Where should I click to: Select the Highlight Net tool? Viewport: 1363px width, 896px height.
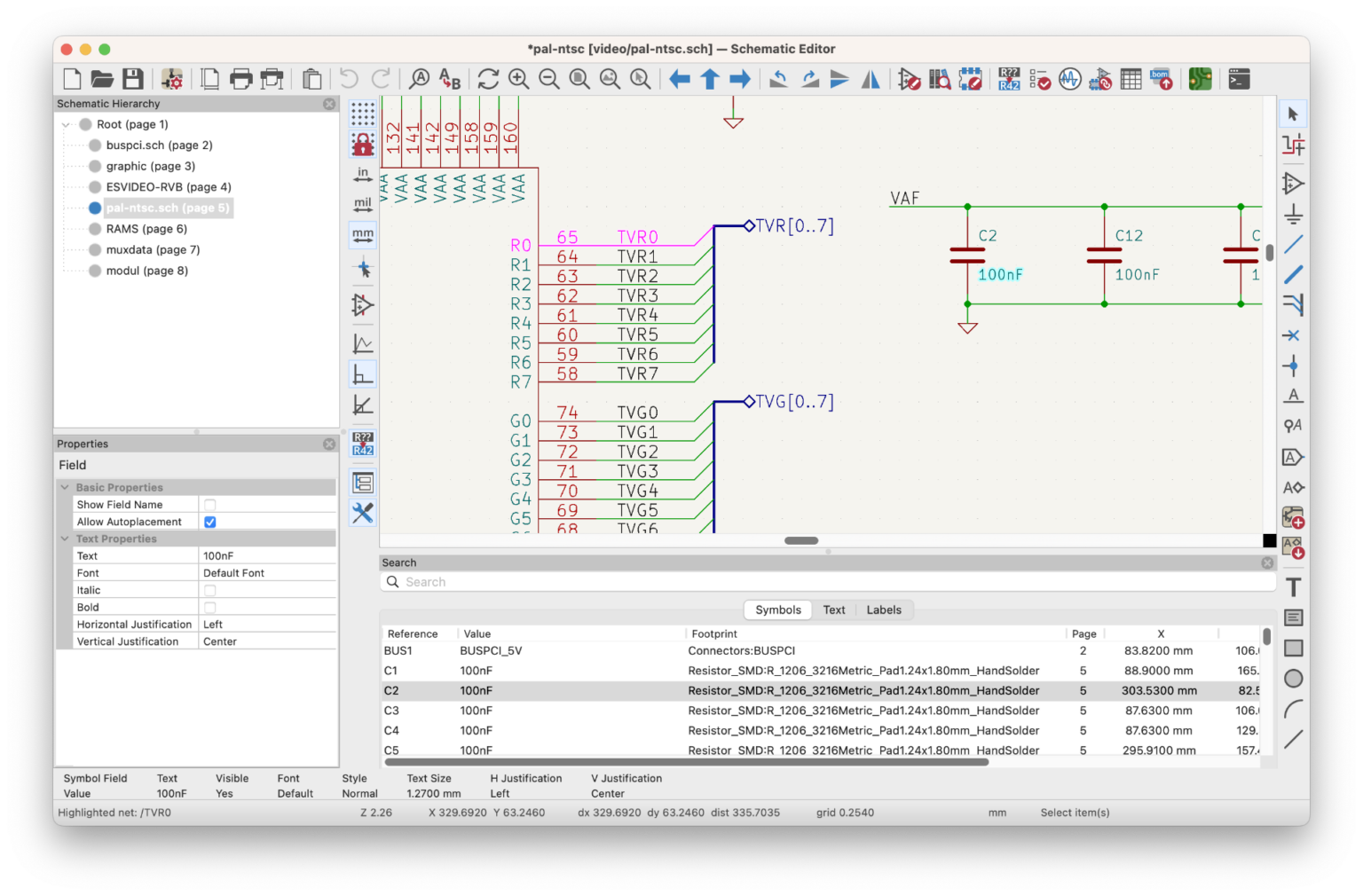click(x=1293, y=143)
